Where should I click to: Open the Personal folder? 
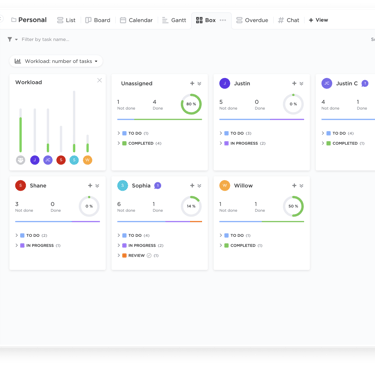click(29, 20)
